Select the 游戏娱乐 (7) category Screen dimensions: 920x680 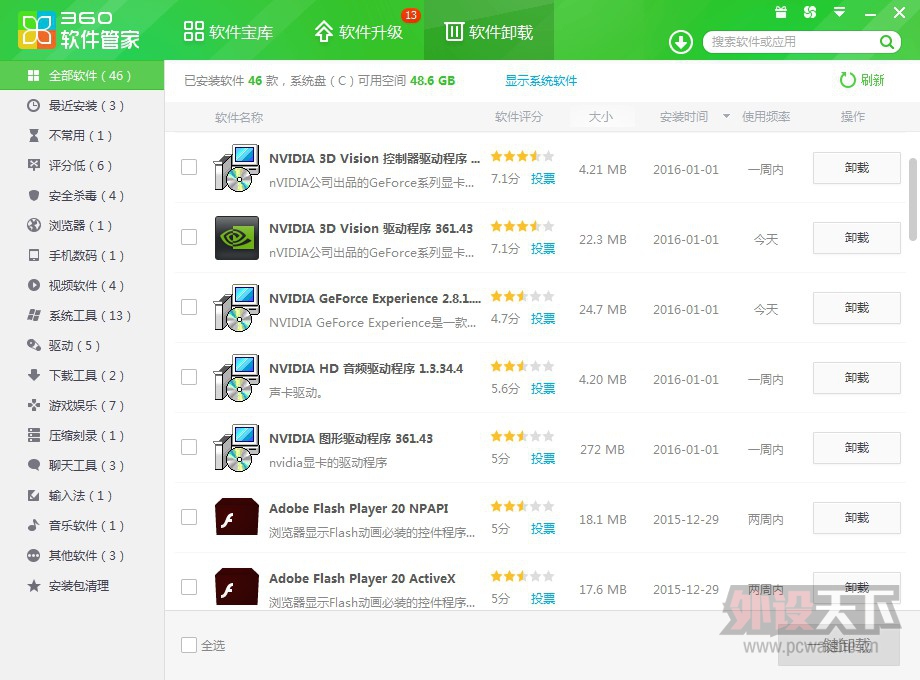pos(82,405)
